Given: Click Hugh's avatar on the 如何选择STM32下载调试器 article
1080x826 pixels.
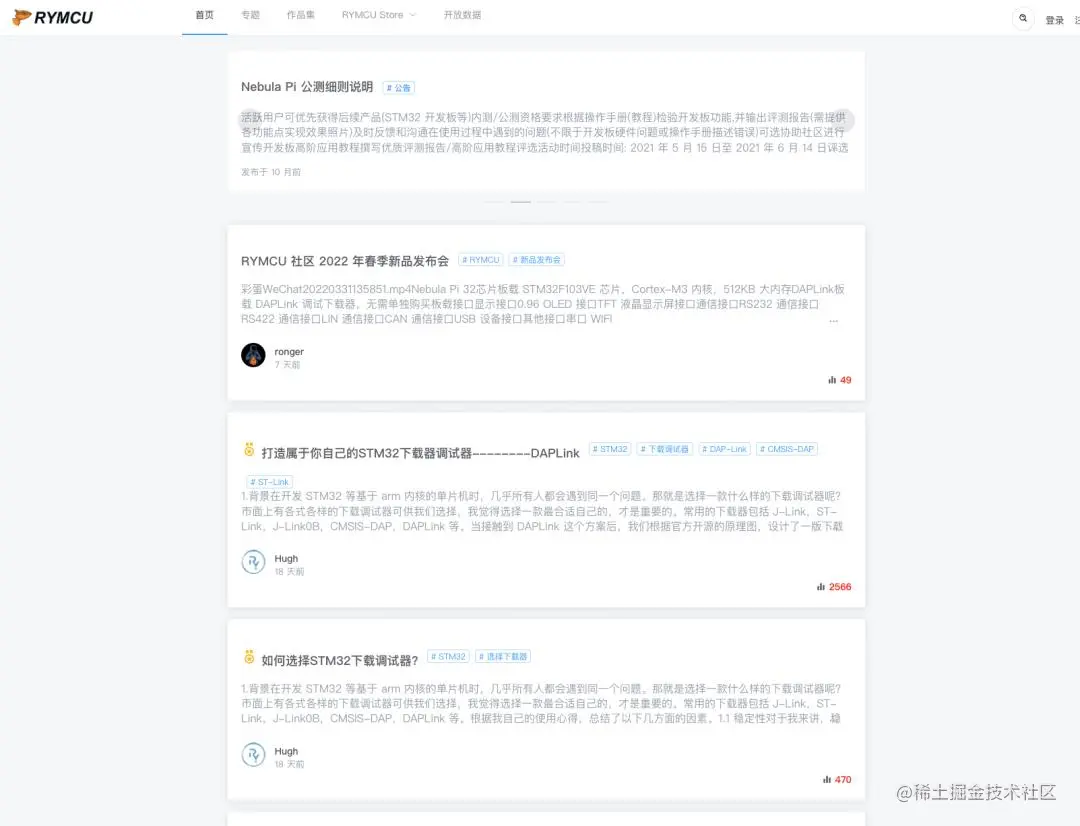Looking at the screenshot, I should [x=253, y=755].
